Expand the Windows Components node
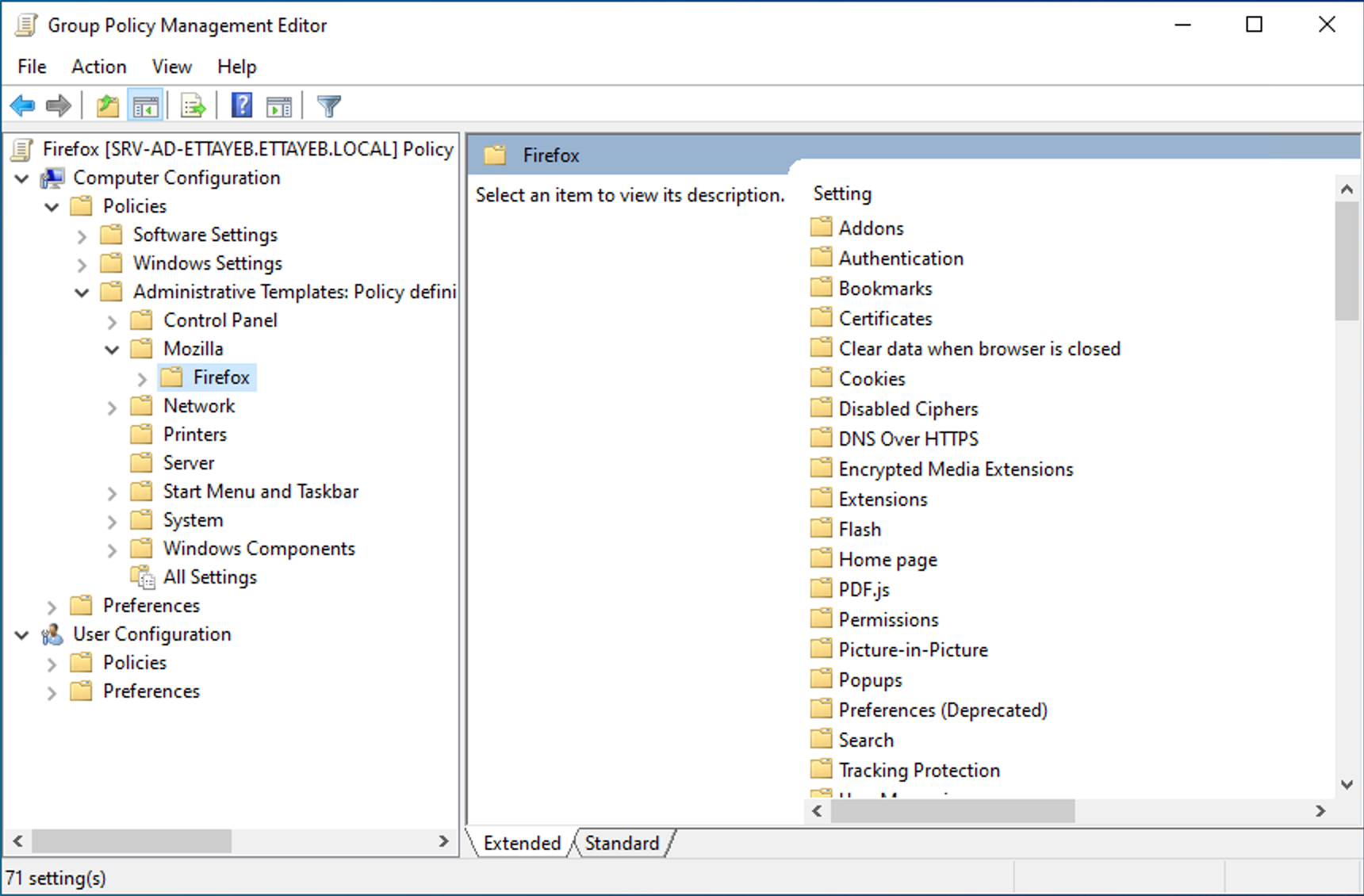Screen dimensions: 1364x896 click(x=112, y=550)
